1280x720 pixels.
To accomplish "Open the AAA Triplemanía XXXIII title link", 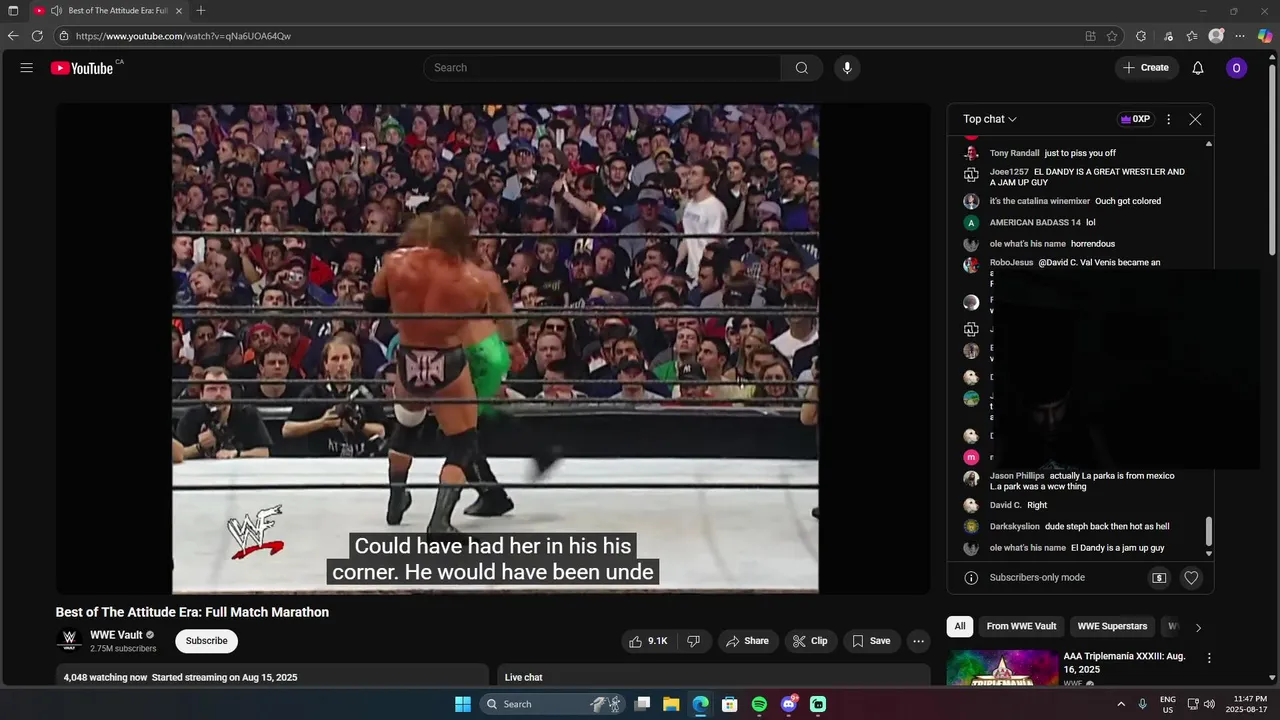I will pyautogui.click(x=1124, y=663).
